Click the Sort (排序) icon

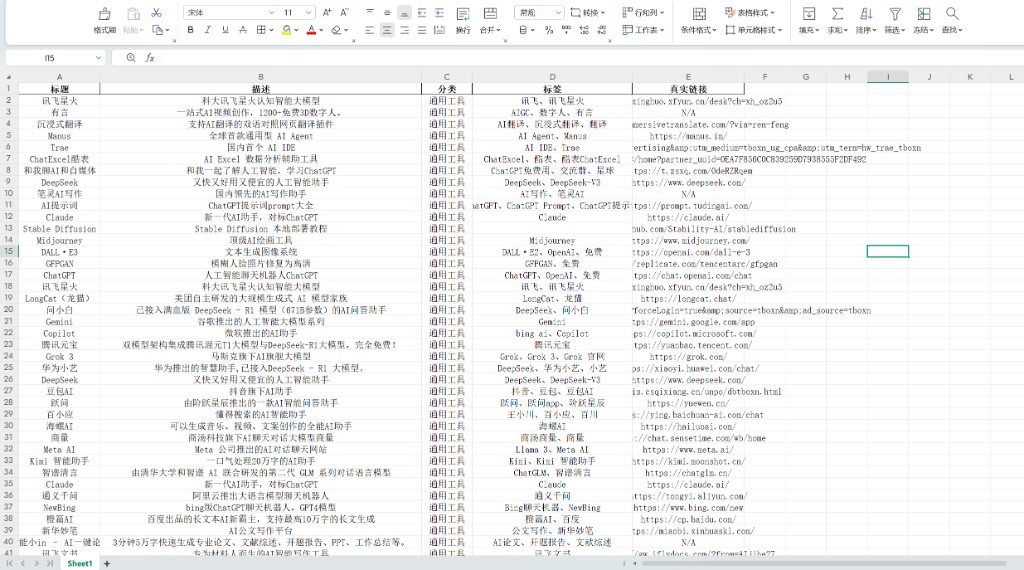coord(866,14)
